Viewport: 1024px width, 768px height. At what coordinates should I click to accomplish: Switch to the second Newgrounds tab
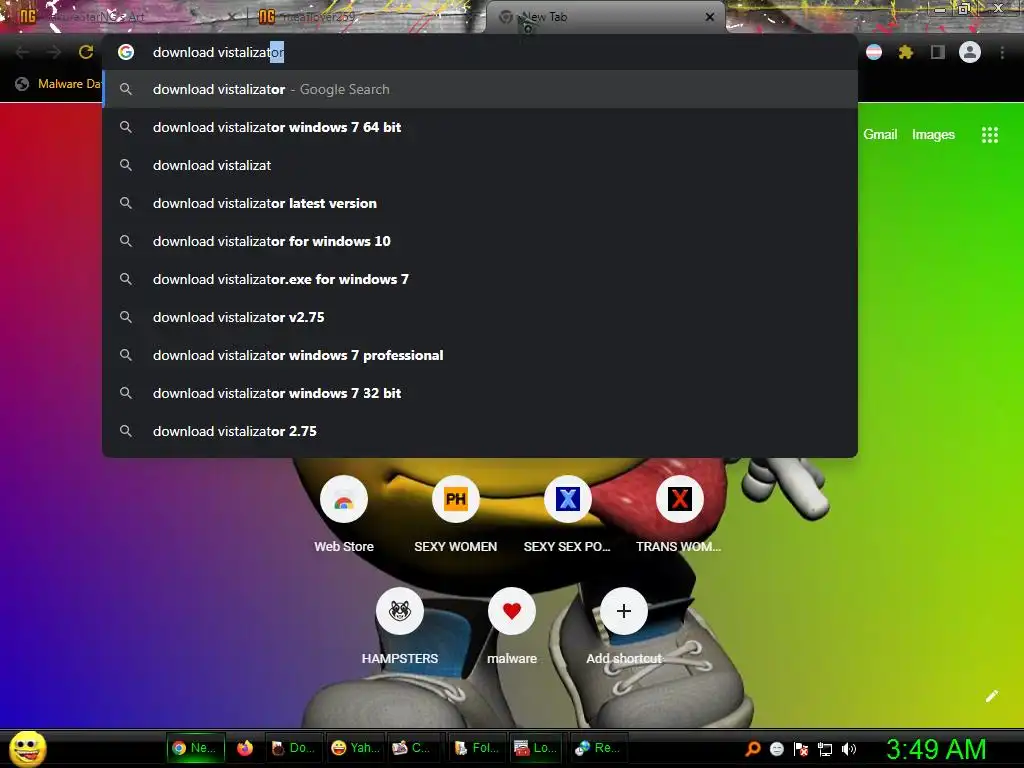click(x=366, y=17)
